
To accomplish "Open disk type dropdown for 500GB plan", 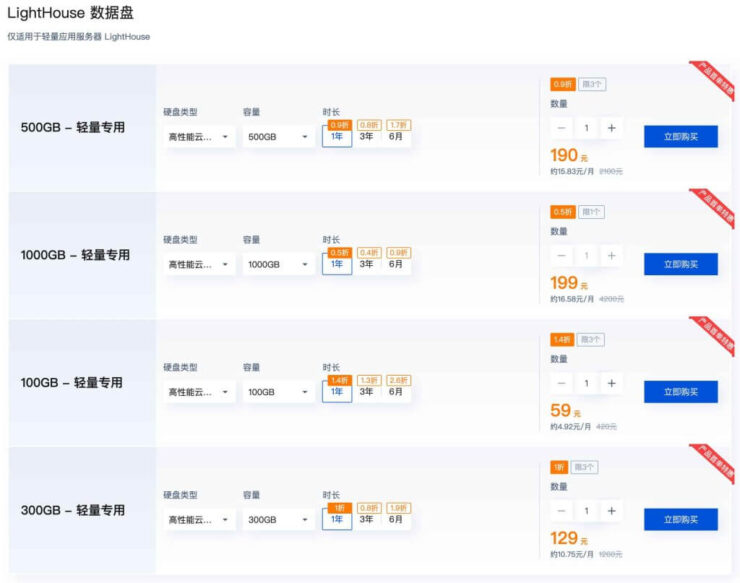I will click(199, 137).
